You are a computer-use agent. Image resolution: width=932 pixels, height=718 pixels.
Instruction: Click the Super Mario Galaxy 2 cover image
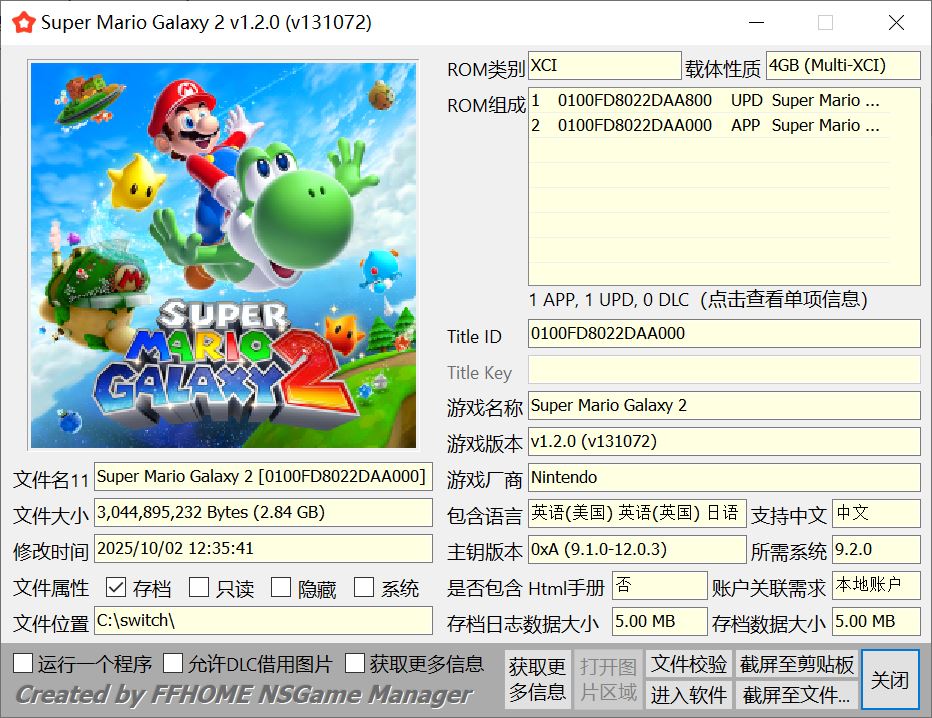pyautogui.click(x=223, y=255)
